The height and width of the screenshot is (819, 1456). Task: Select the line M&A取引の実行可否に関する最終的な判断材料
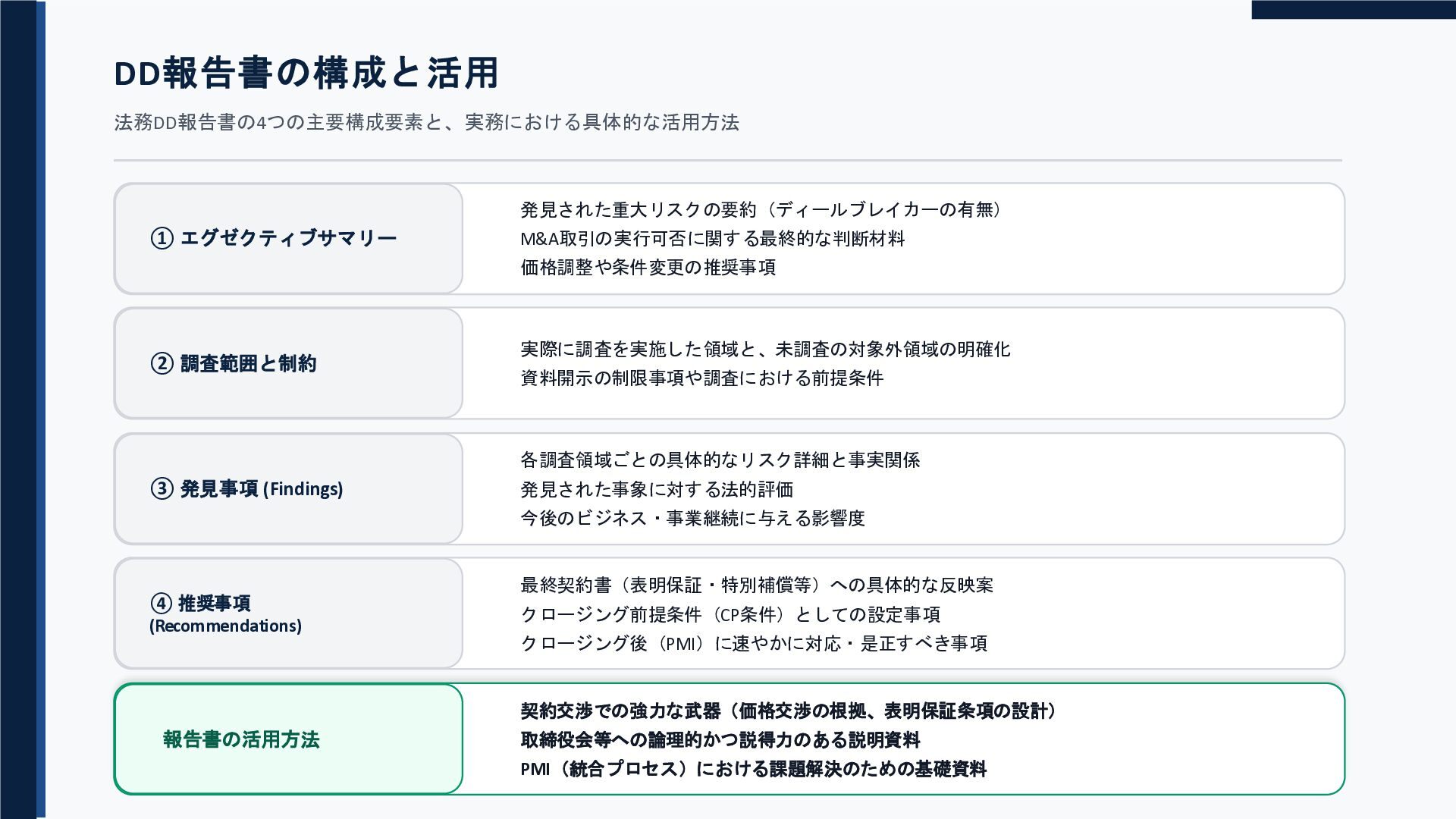click(x=712, y=239)
